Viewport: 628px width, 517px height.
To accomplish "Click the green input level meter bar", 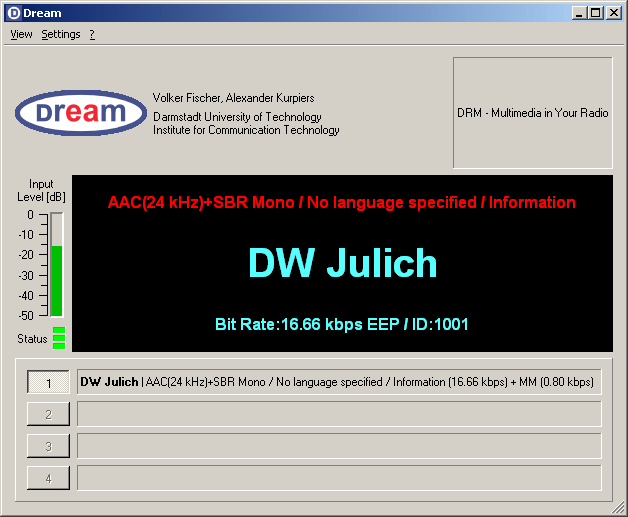I will pos(57,280).
